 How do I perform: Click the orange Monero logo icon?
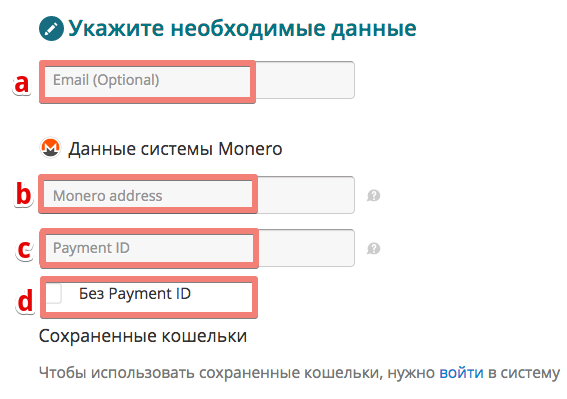tap(50, 148)
